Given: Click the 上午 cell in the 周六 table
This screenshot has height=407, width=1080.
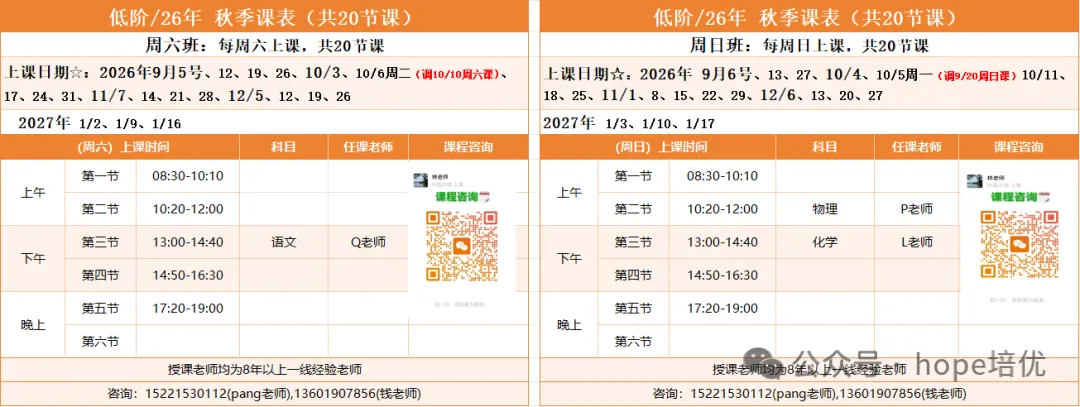Looking at the screenshot, I should (x=32, y=193).
